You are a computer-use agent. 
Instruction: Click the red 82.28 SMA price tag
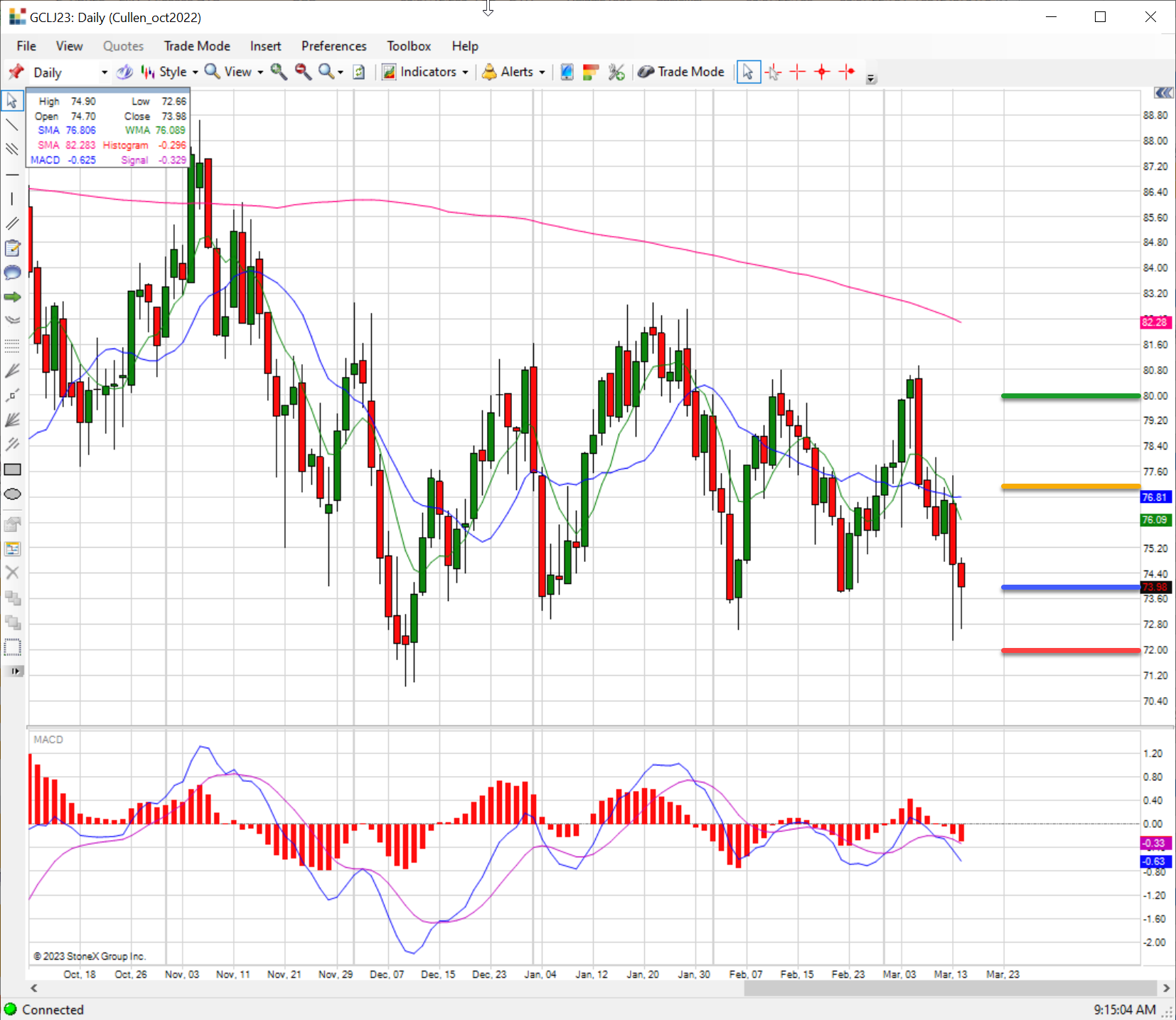[x=1155, y=322]
